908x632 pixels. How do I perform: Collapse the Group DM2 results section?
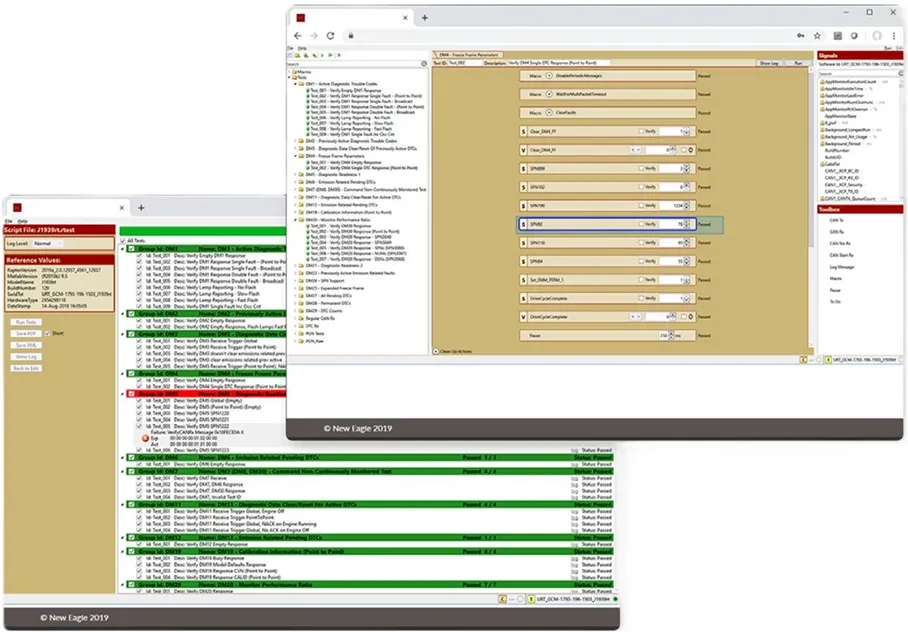(x=123, y=312)
